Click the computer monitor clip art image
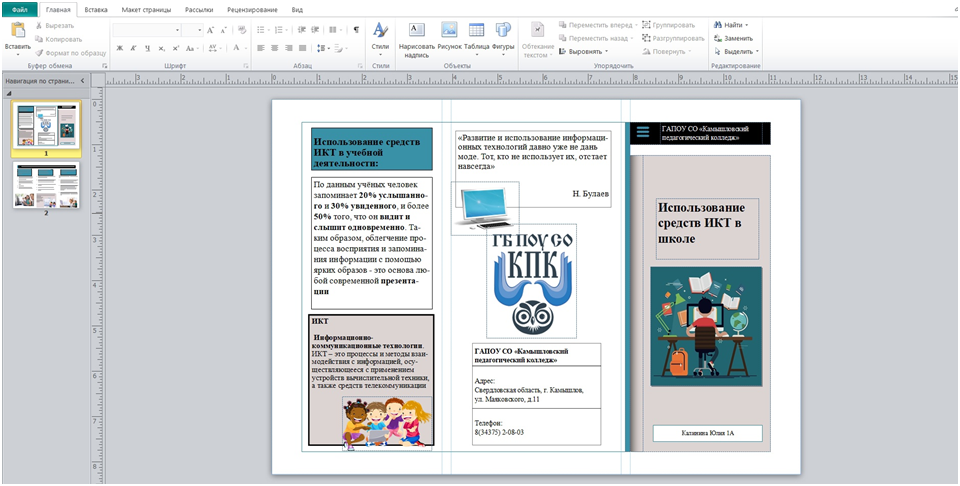Screen dimensions: 960x486 (x=485, y=208)
